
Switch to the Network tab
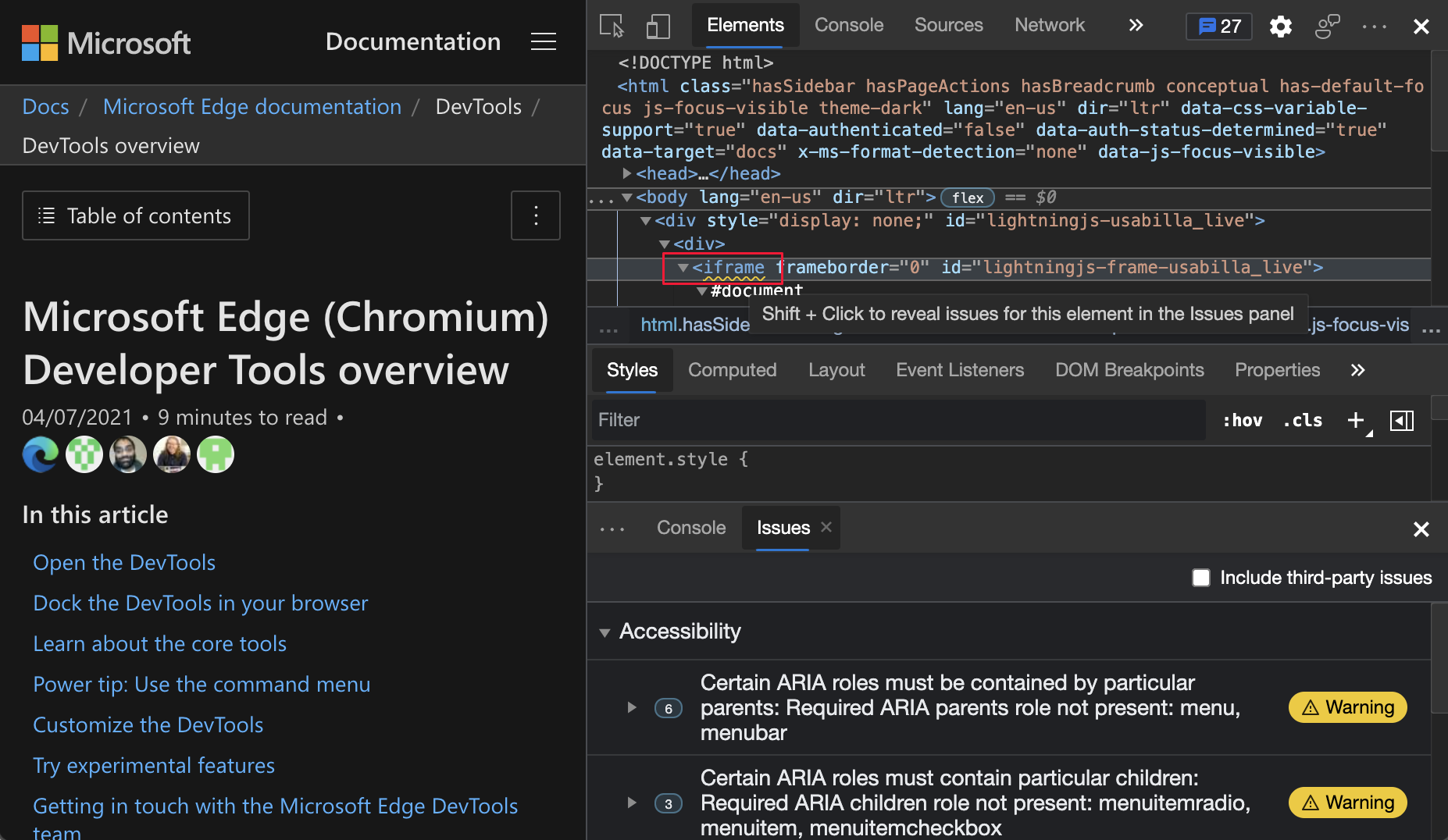(x=1050, y=25)
